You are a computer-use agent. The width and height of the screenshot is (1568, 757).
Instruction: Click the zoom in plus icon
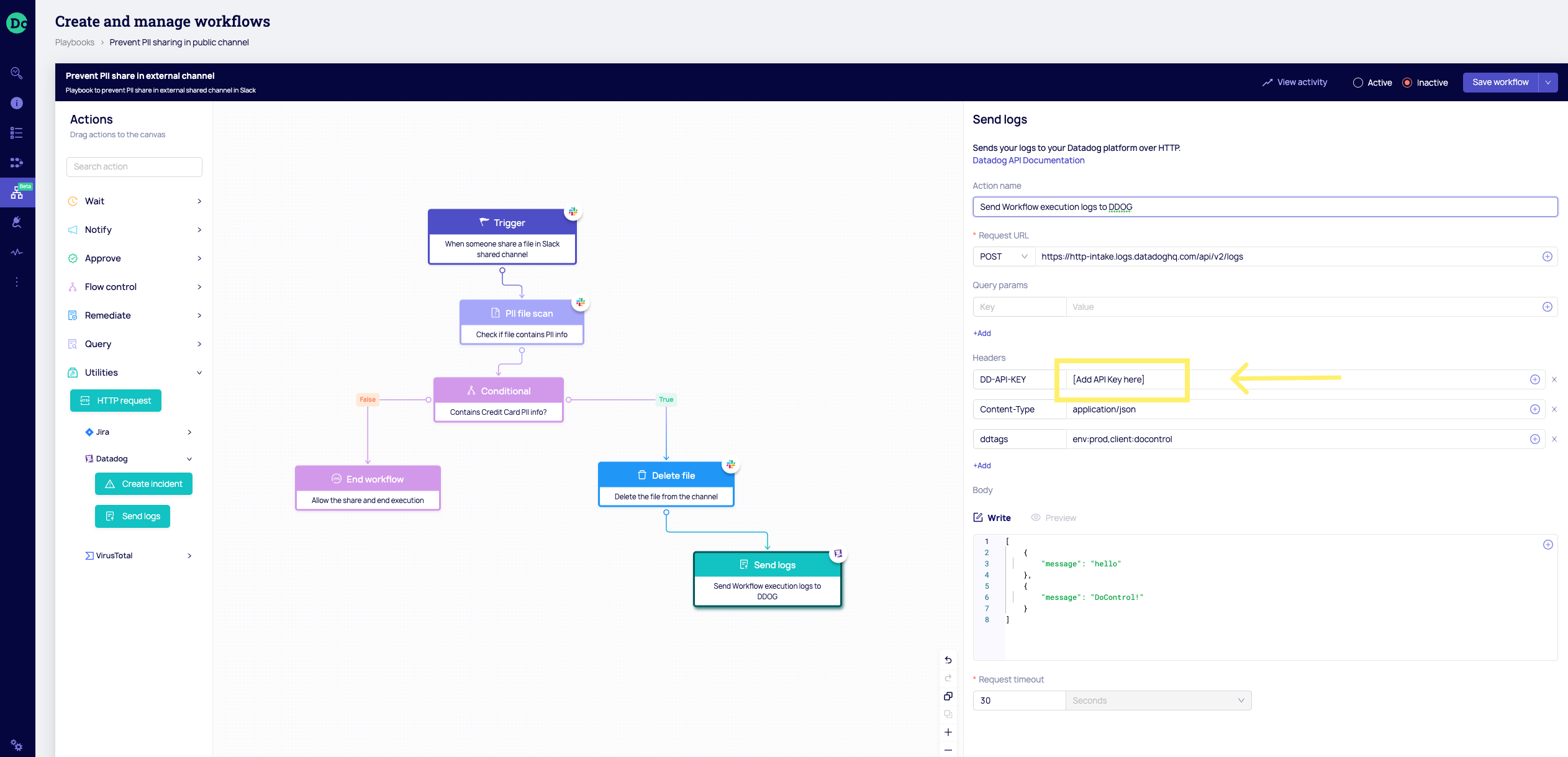948,732
